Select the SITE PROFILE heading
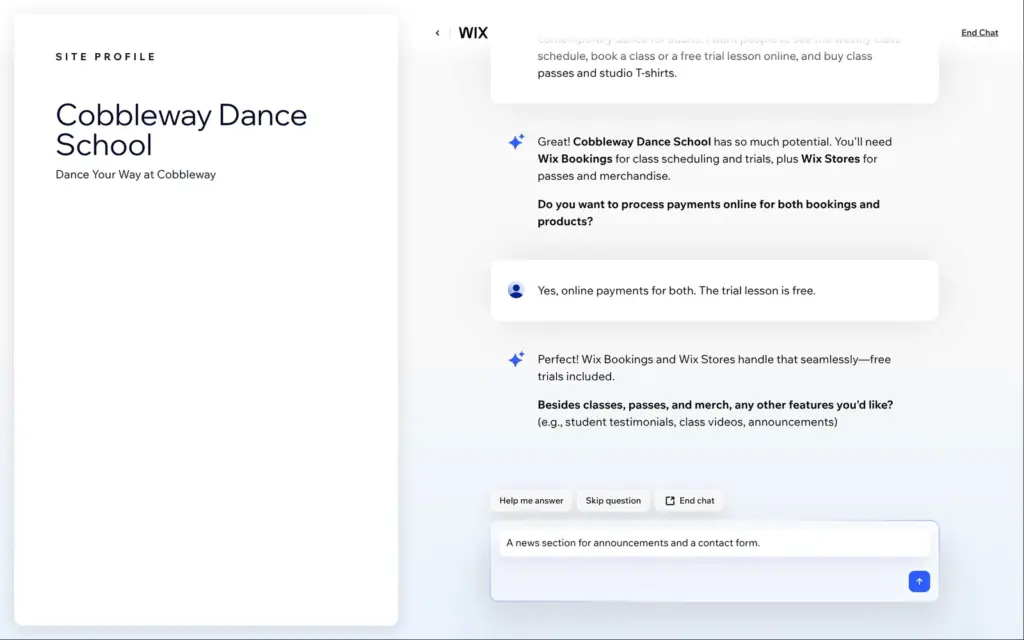The width and height of the screenshot is (1024, 640). coord(106,57)
